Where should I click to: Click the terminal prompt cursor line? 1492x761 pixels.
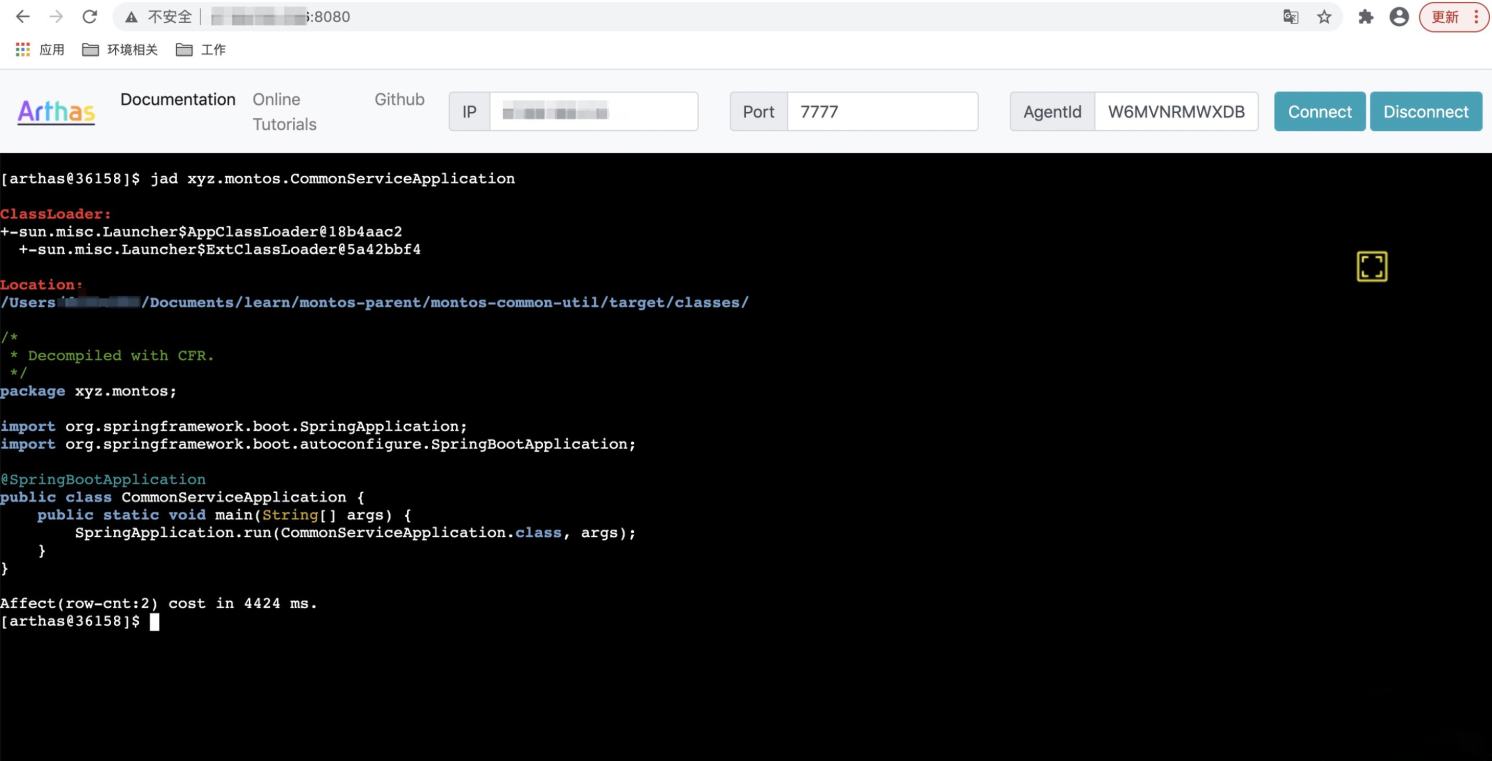click(x=80, y=621)
